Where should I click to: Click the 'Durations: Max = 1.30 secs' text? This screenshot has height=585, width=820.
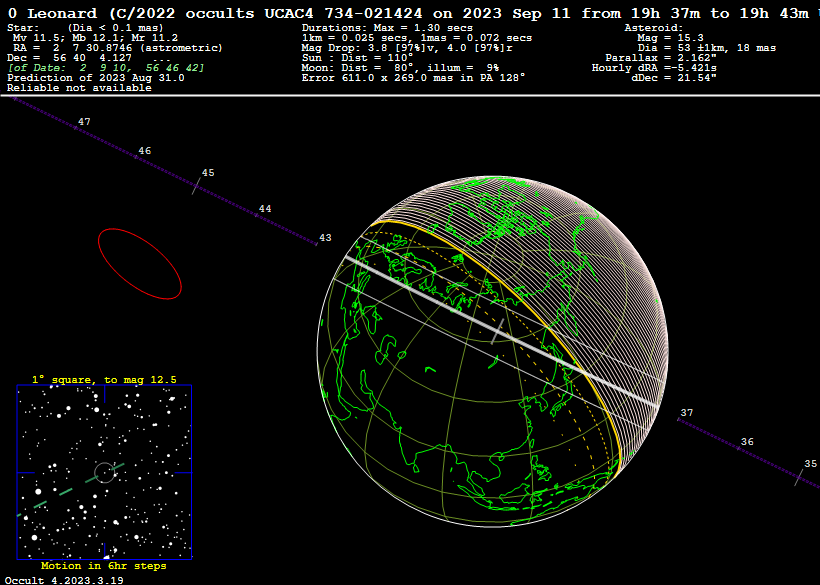pos(387,28)
